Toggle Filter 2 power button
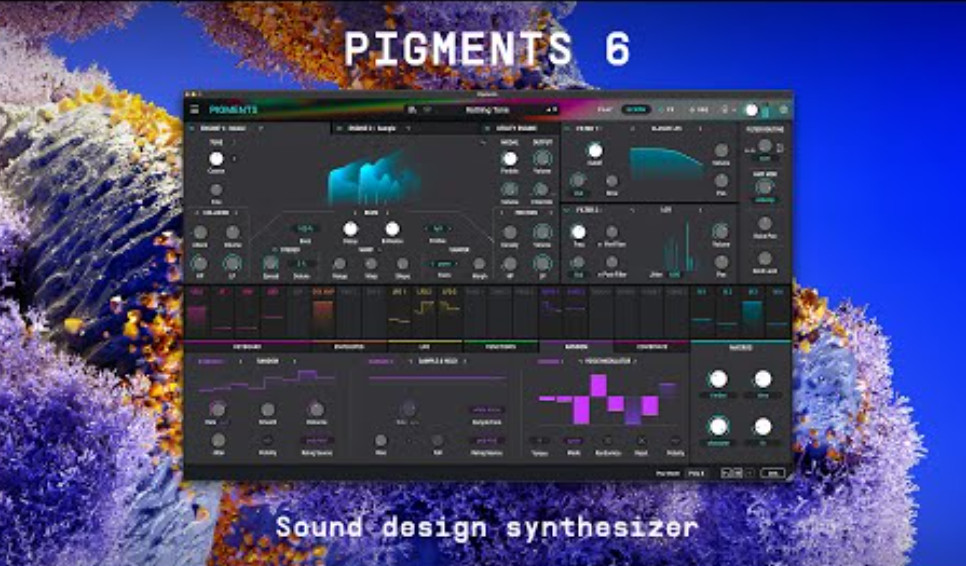This screenshot has height=566, width=966. tap(567, 210)
